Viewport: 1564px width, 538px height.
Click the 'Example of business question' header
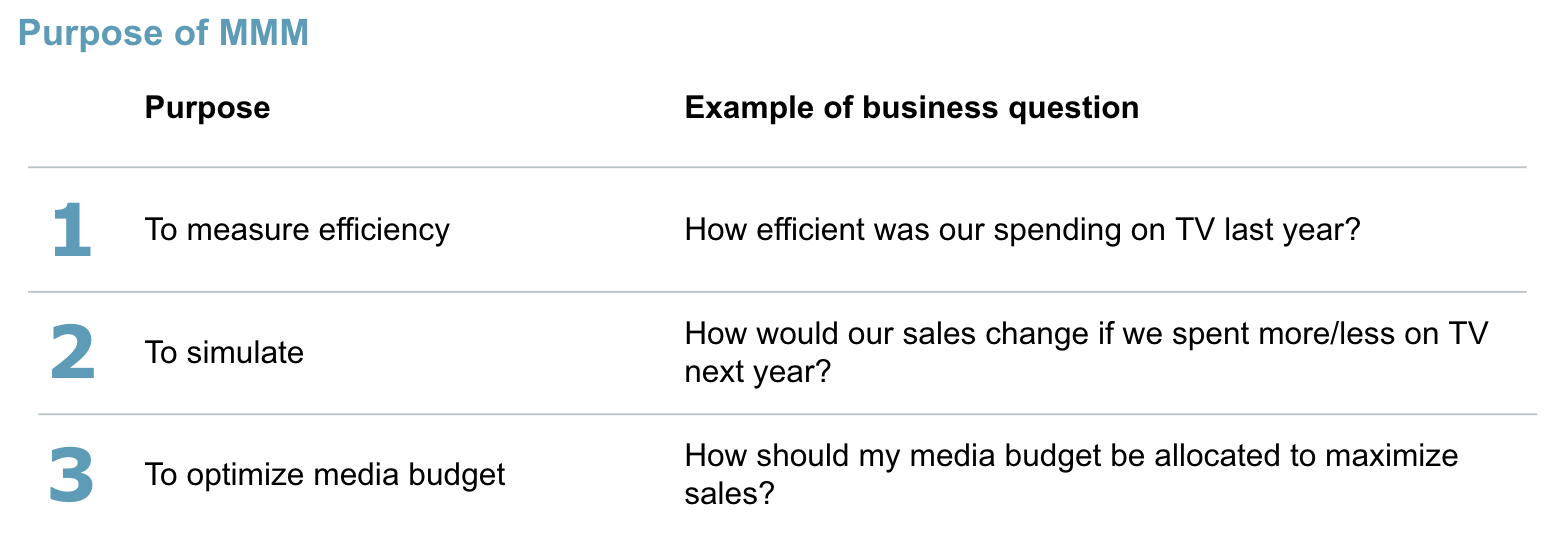pyautogui.click(x=911, y=107)
